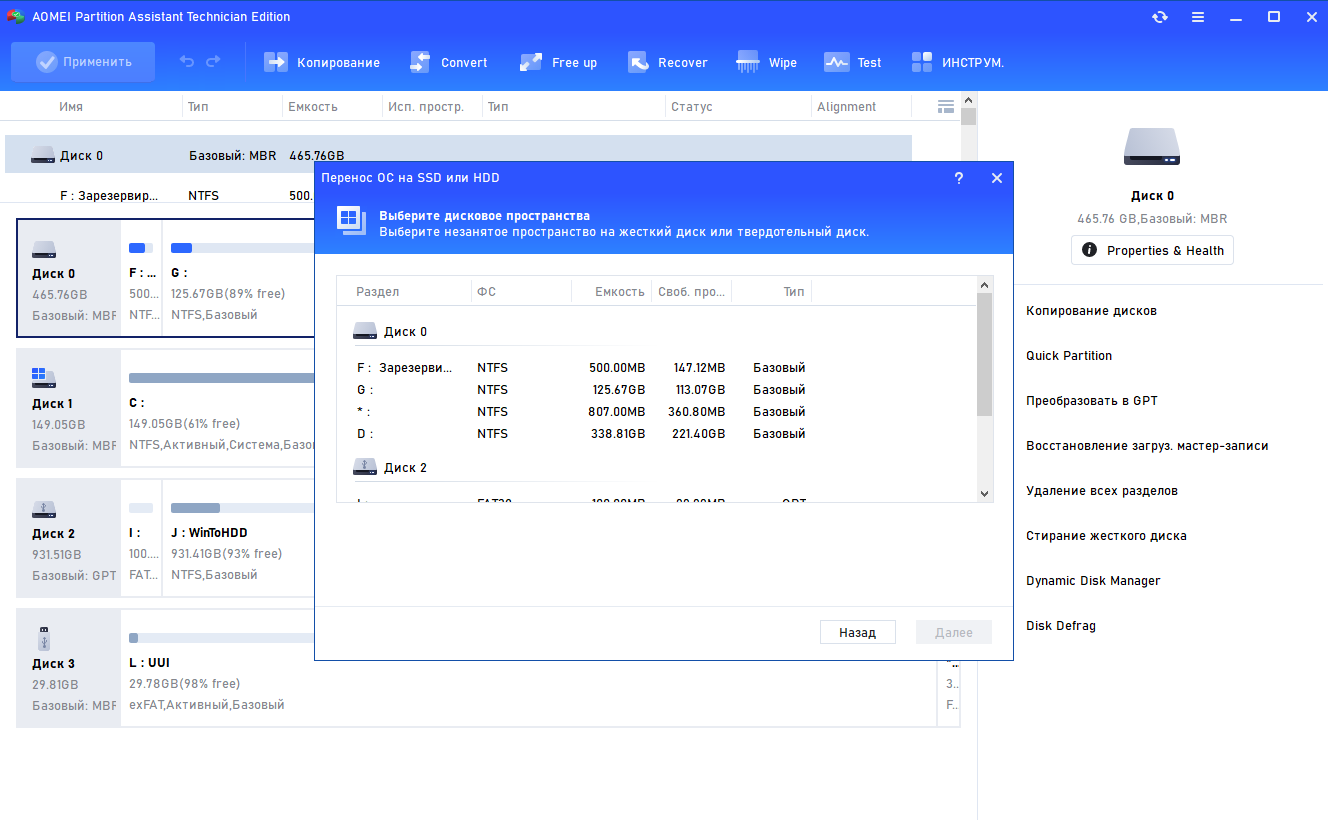Click the I: partition block on Диск 2

[x=143, y=538]
